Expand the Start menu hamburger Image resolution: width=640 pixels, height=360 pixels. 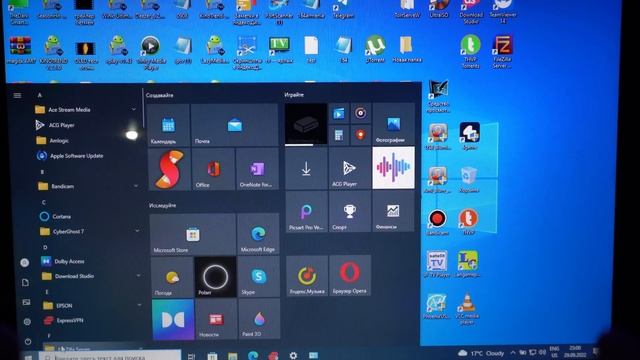click(x=17, y=96)
